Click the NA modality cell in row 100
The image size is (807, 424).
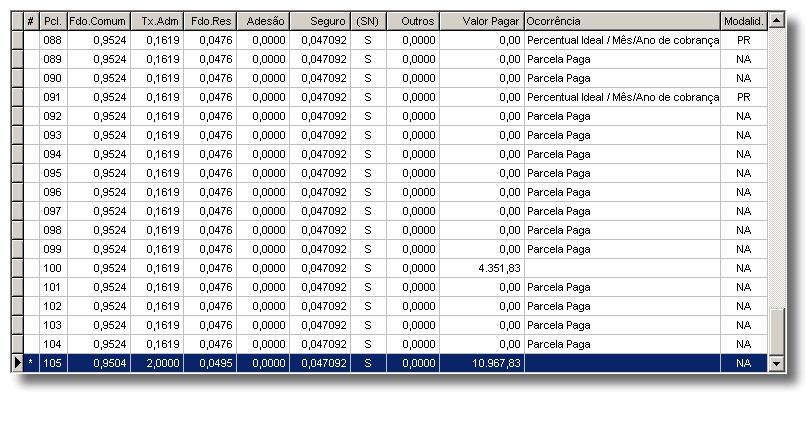click(744, 269)
